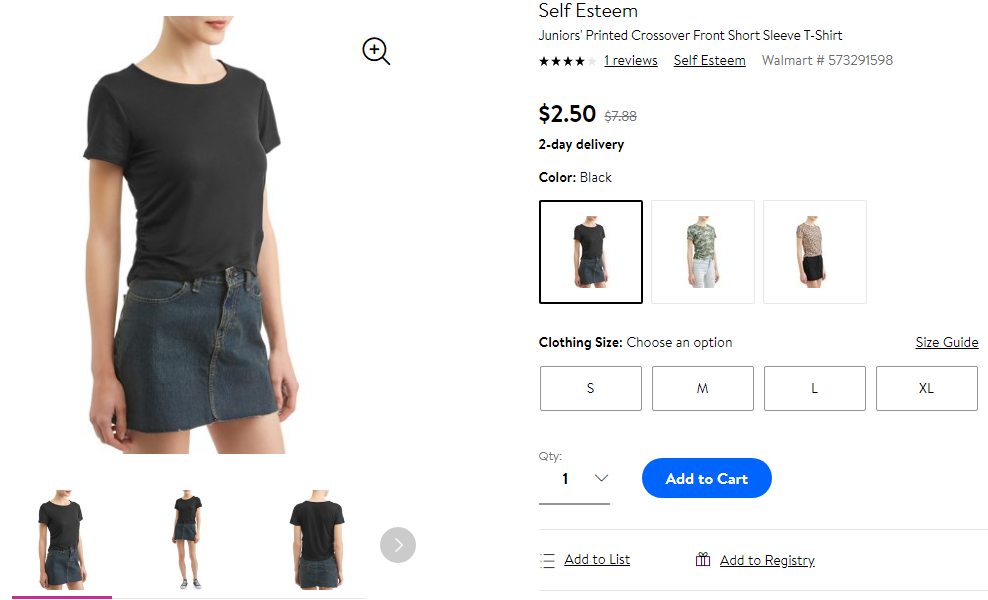Select the Black color swatch
This screenshot has height=600, width=988.
pyautogui.click(x=590, y=252)
